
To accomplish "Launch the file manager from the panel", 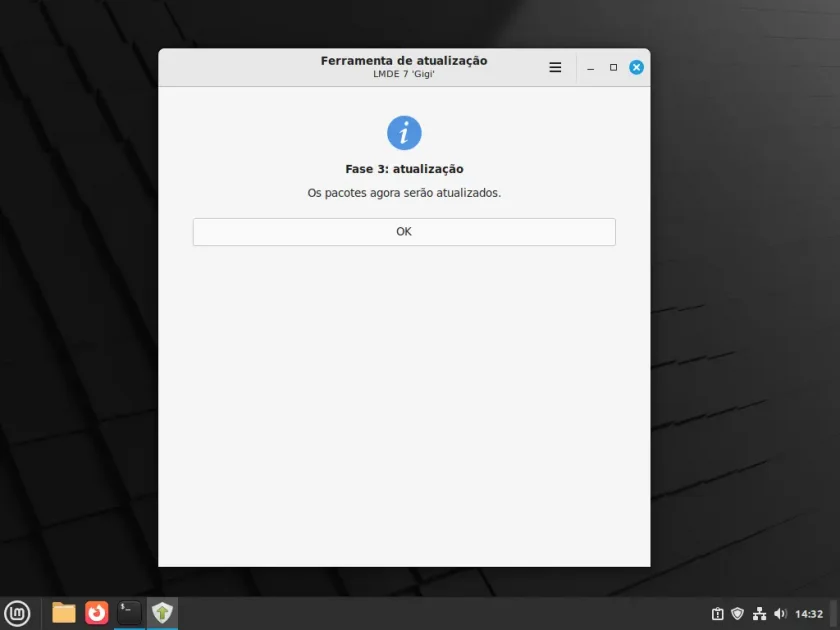I will click(64, 613).
